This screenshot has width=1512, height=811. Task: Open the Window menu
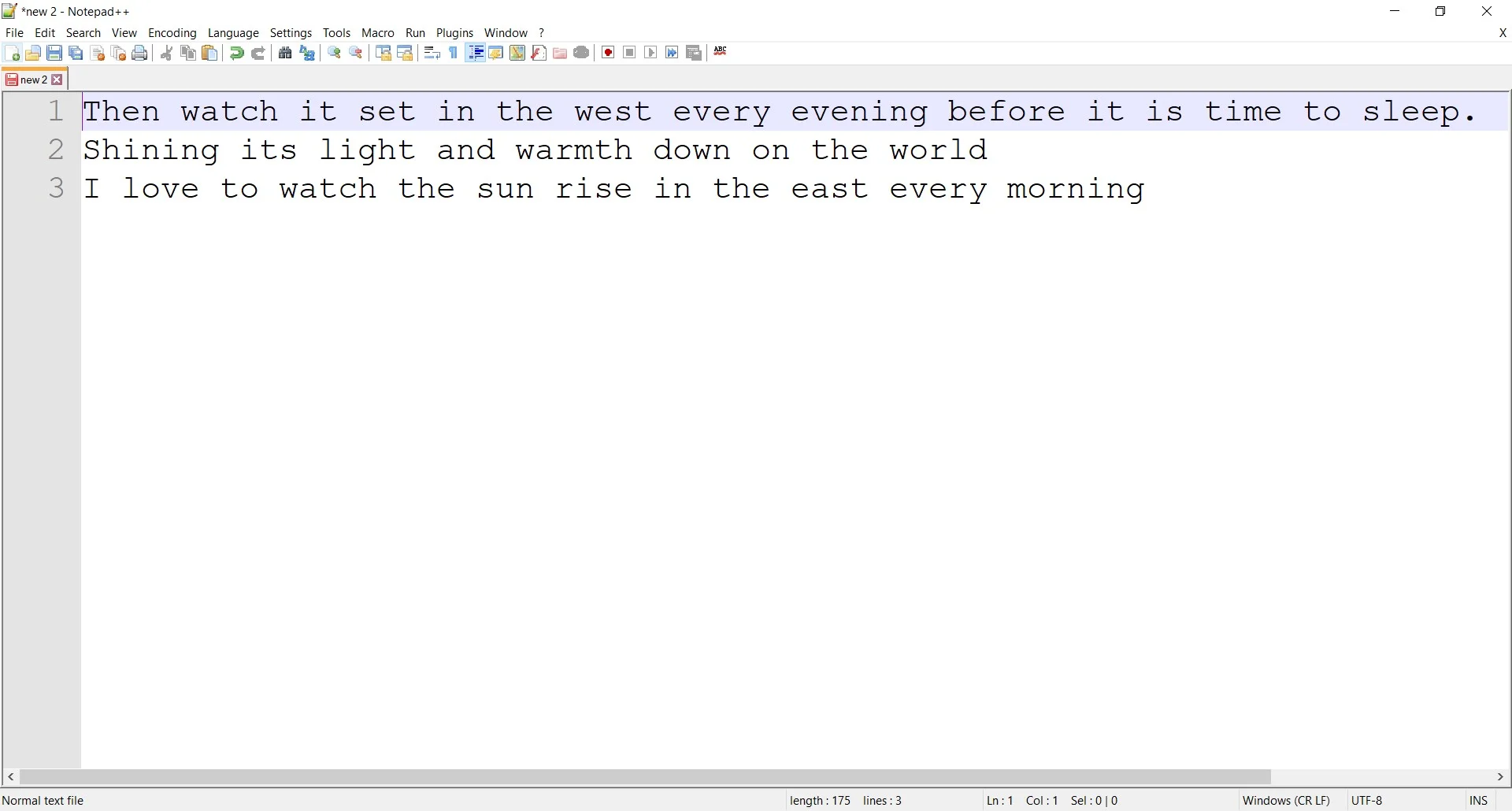[506, 33]
